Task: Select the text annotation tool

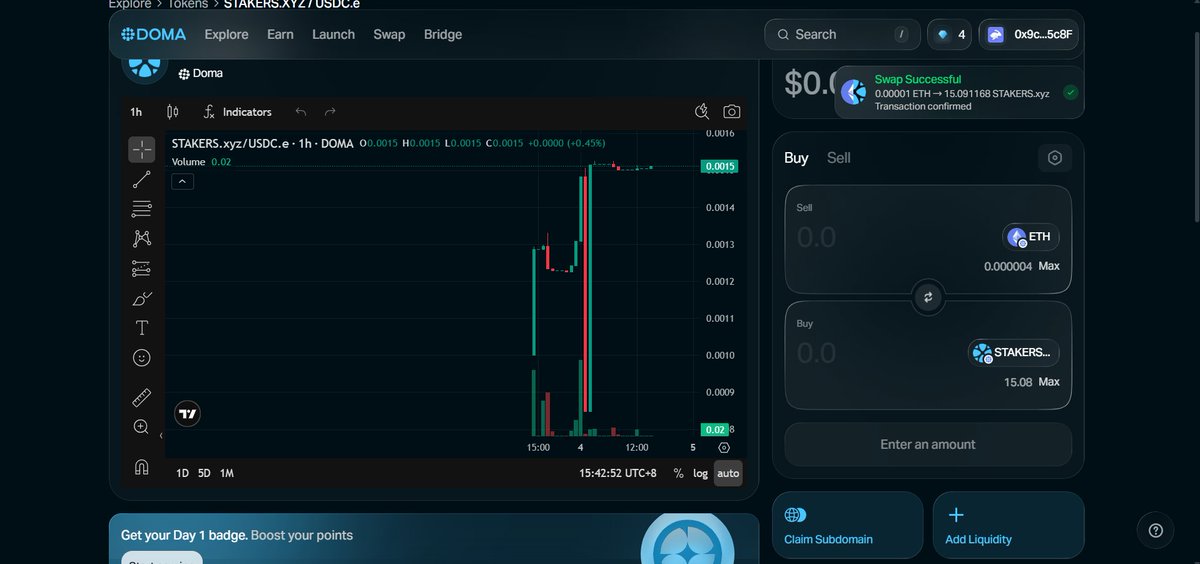Action: click(x=141, y=328)
